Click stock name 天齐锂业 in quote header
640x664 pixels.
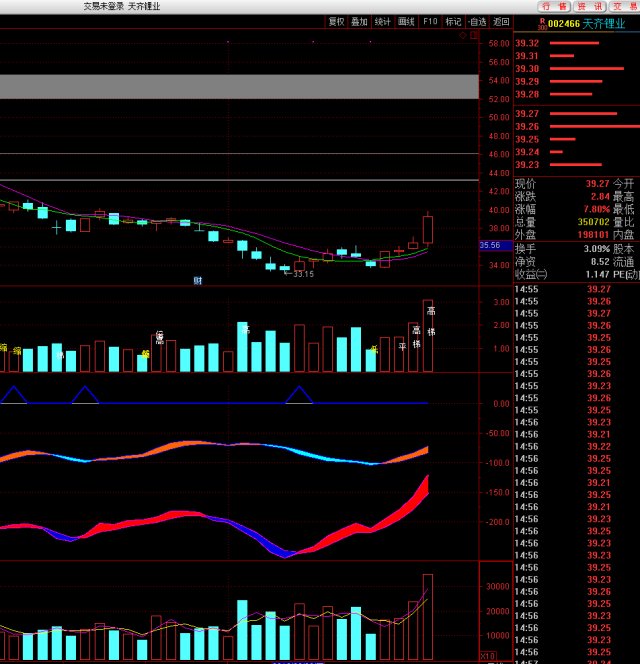point(610,23)
